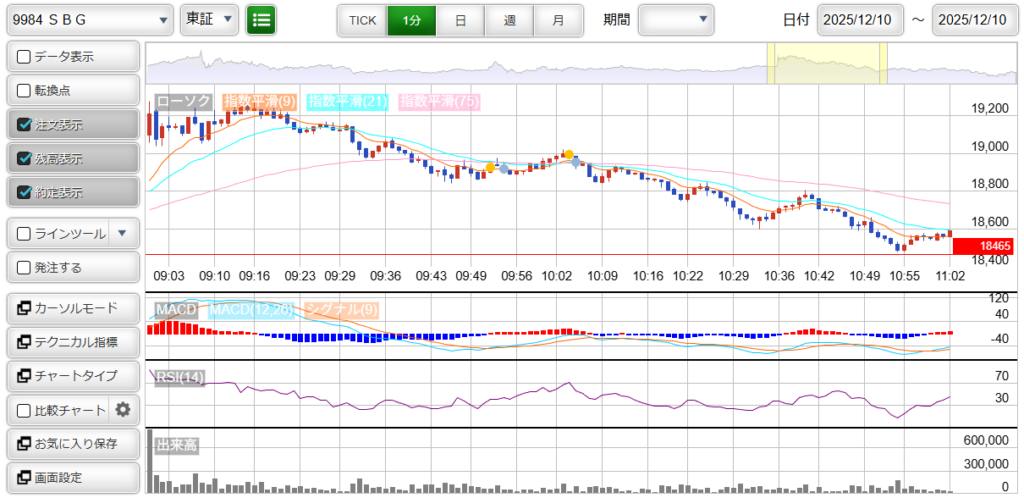This screenshot has width=1024, height=498.
Task: Switch to the TICK timeframe tab
Action: (x=362, y=20)
